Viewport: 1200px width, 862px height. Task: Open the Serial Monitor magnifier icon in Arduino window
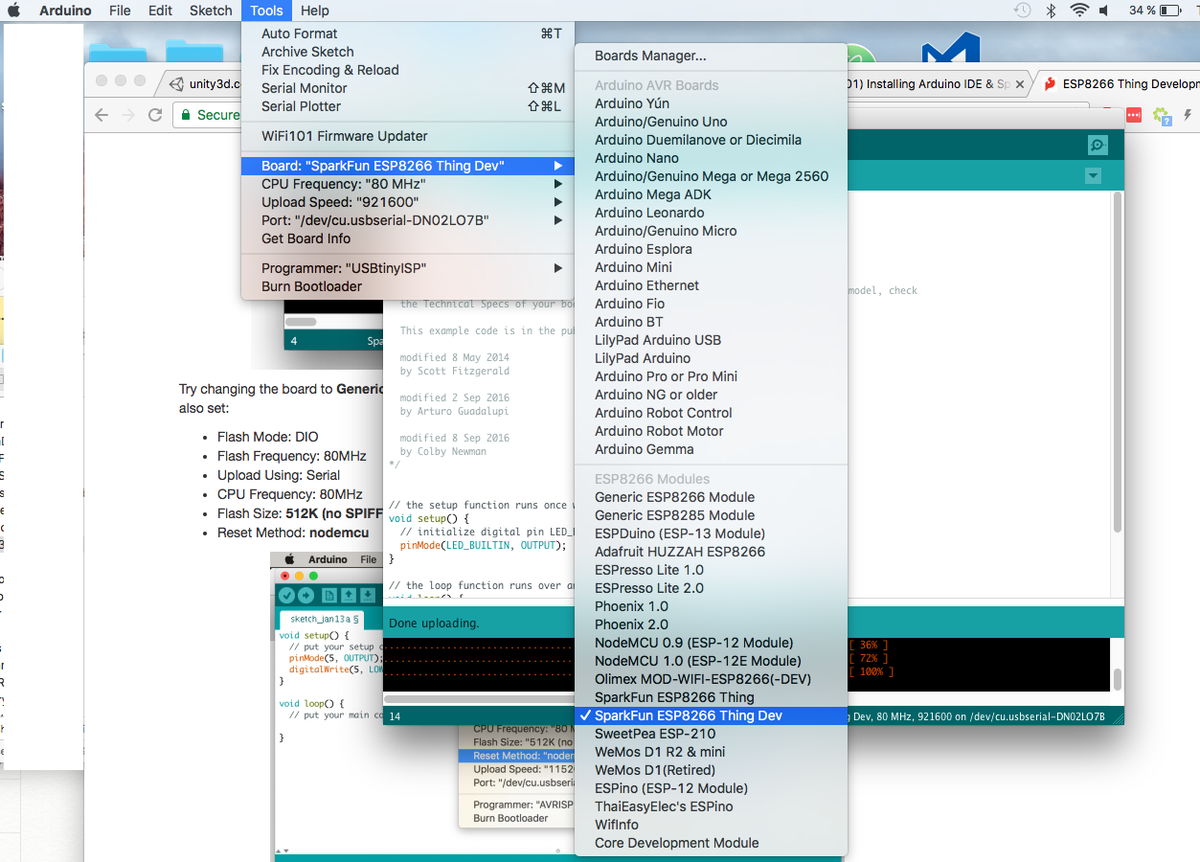coord(1097,145)
